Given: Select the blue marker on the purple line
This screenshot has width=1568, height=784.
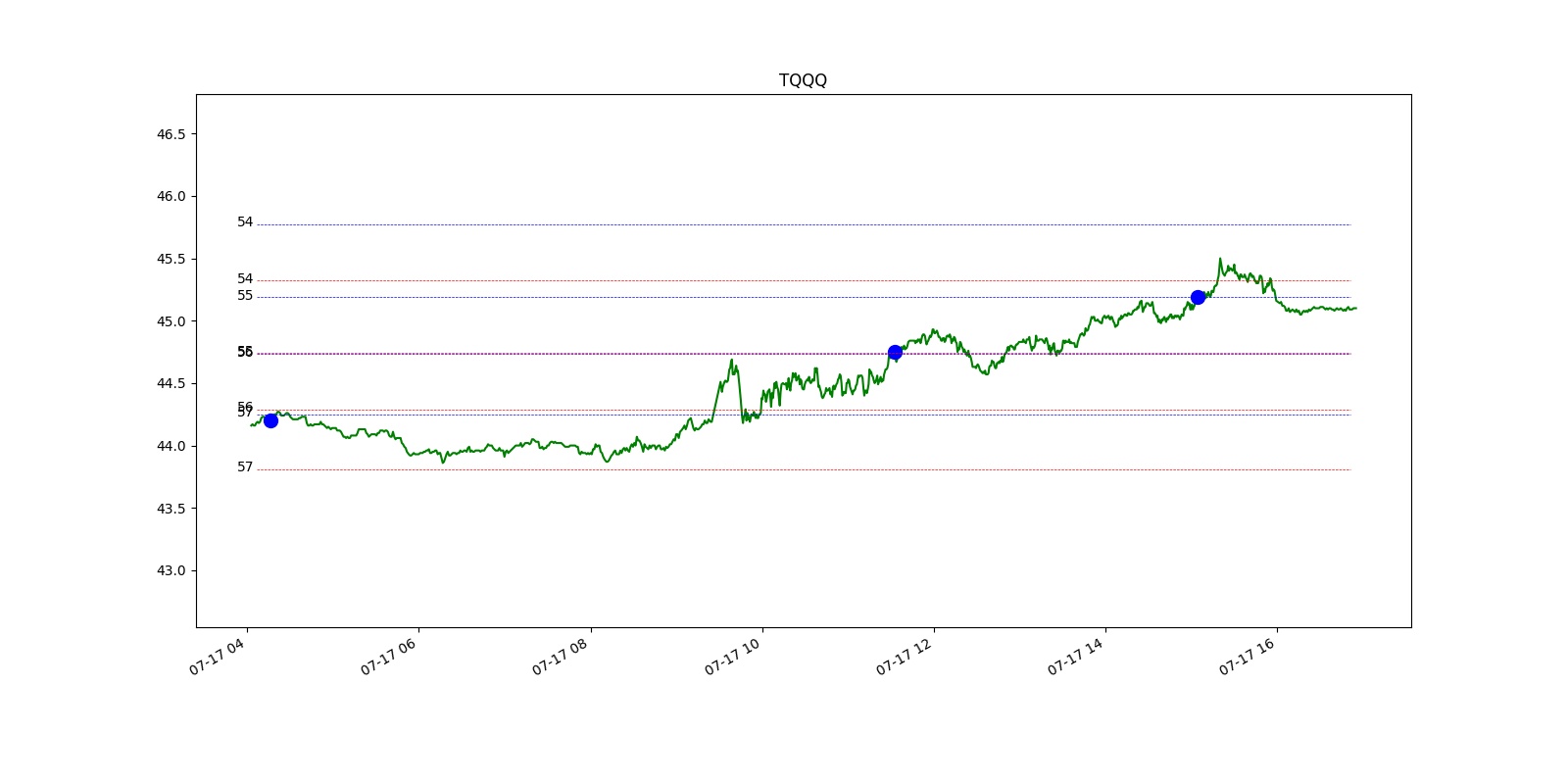Looking at the screenshot, I should pos(895,353).
